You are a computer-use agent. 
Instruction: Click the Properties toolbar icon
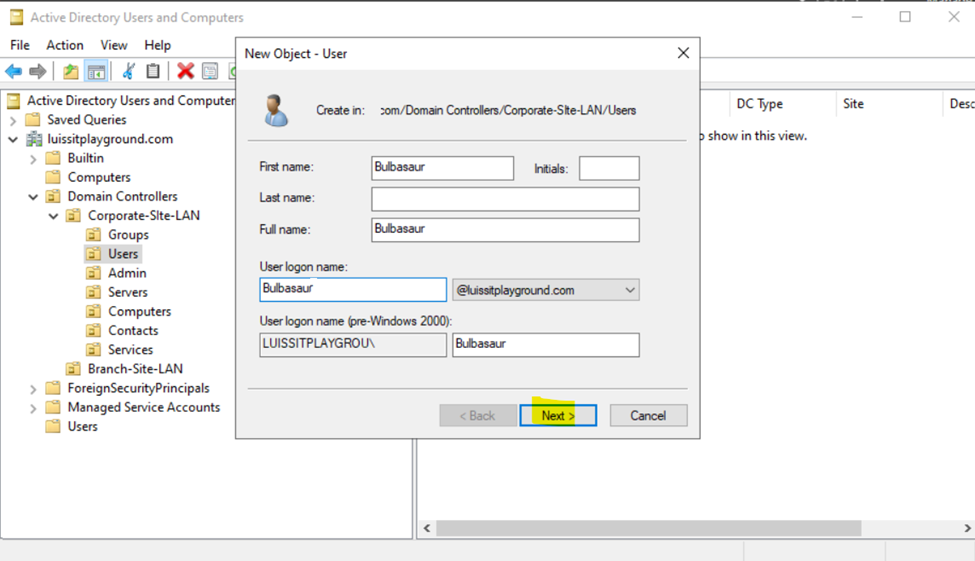[210, 71]
